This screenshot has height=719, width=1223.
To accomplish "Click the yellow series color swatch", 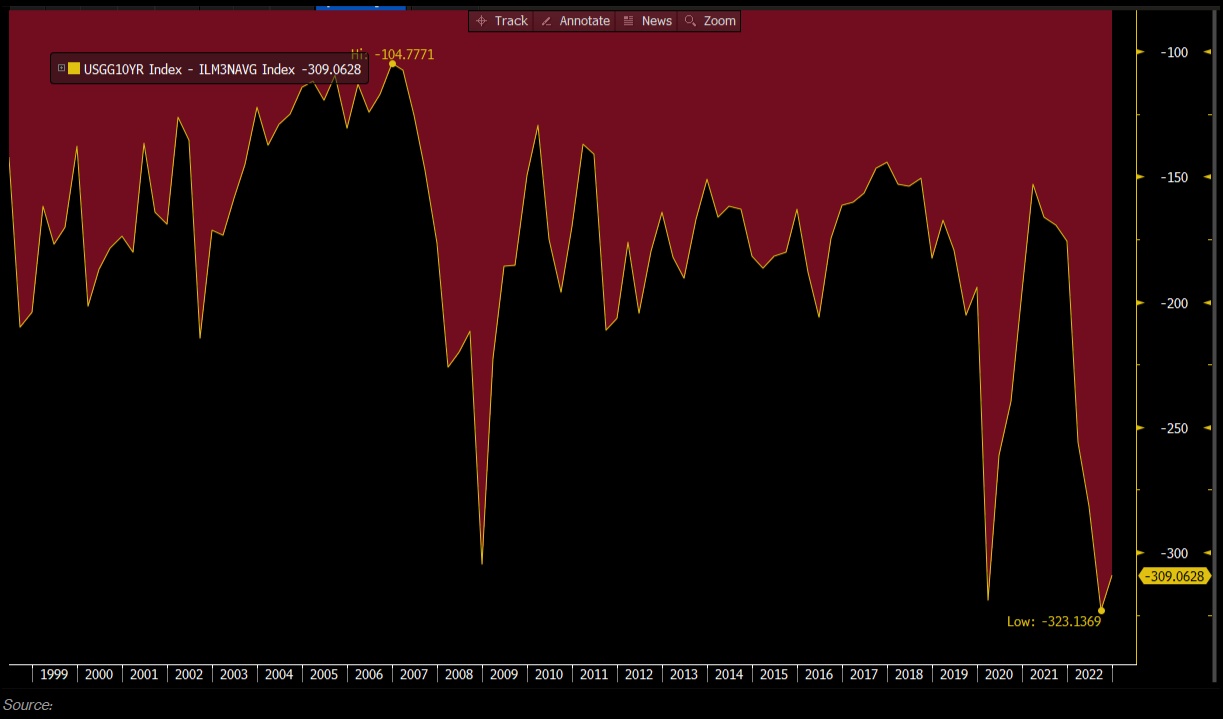I will coord(74,69).
